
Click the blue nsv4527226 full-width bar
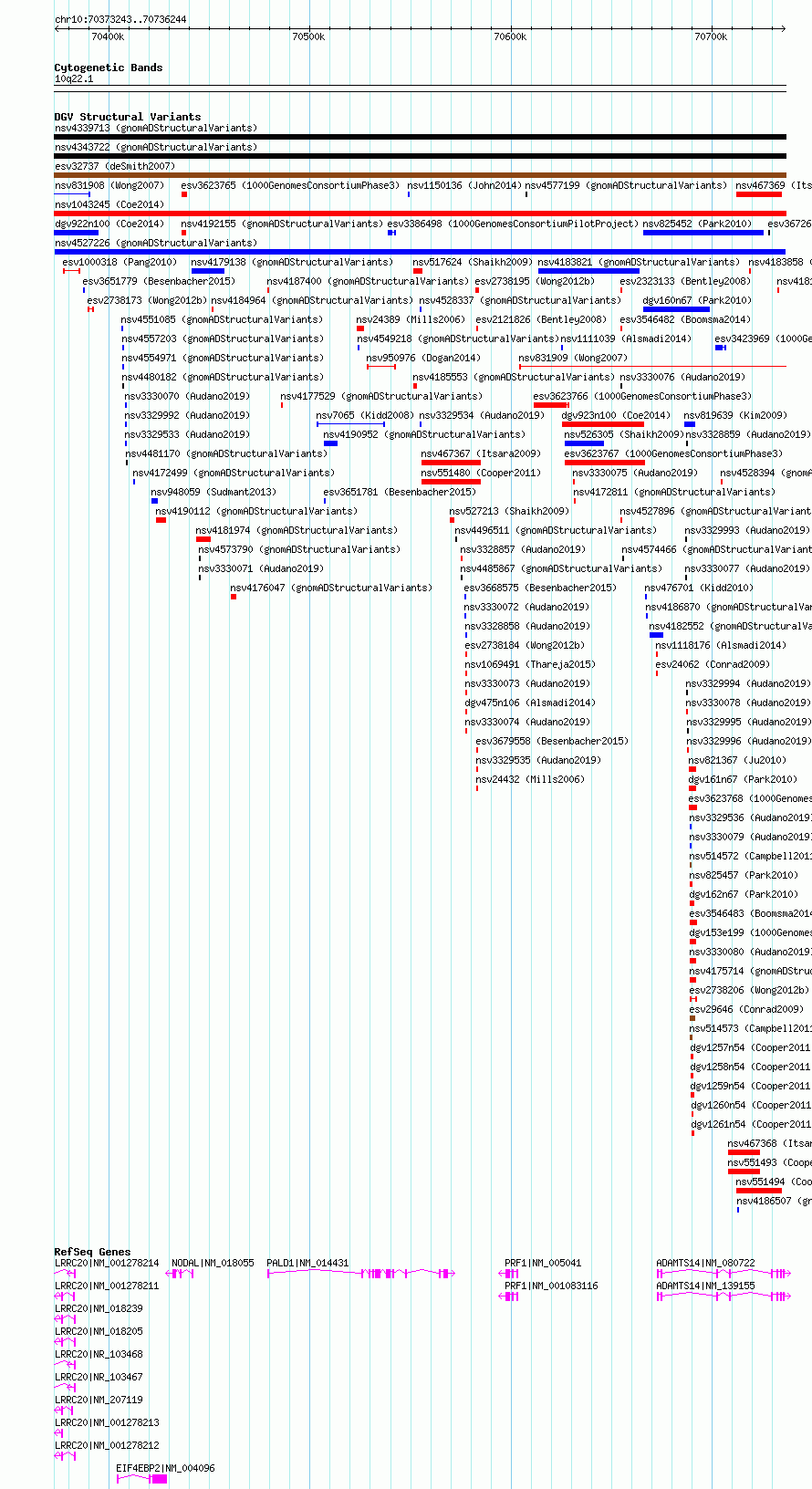(420, 252)
